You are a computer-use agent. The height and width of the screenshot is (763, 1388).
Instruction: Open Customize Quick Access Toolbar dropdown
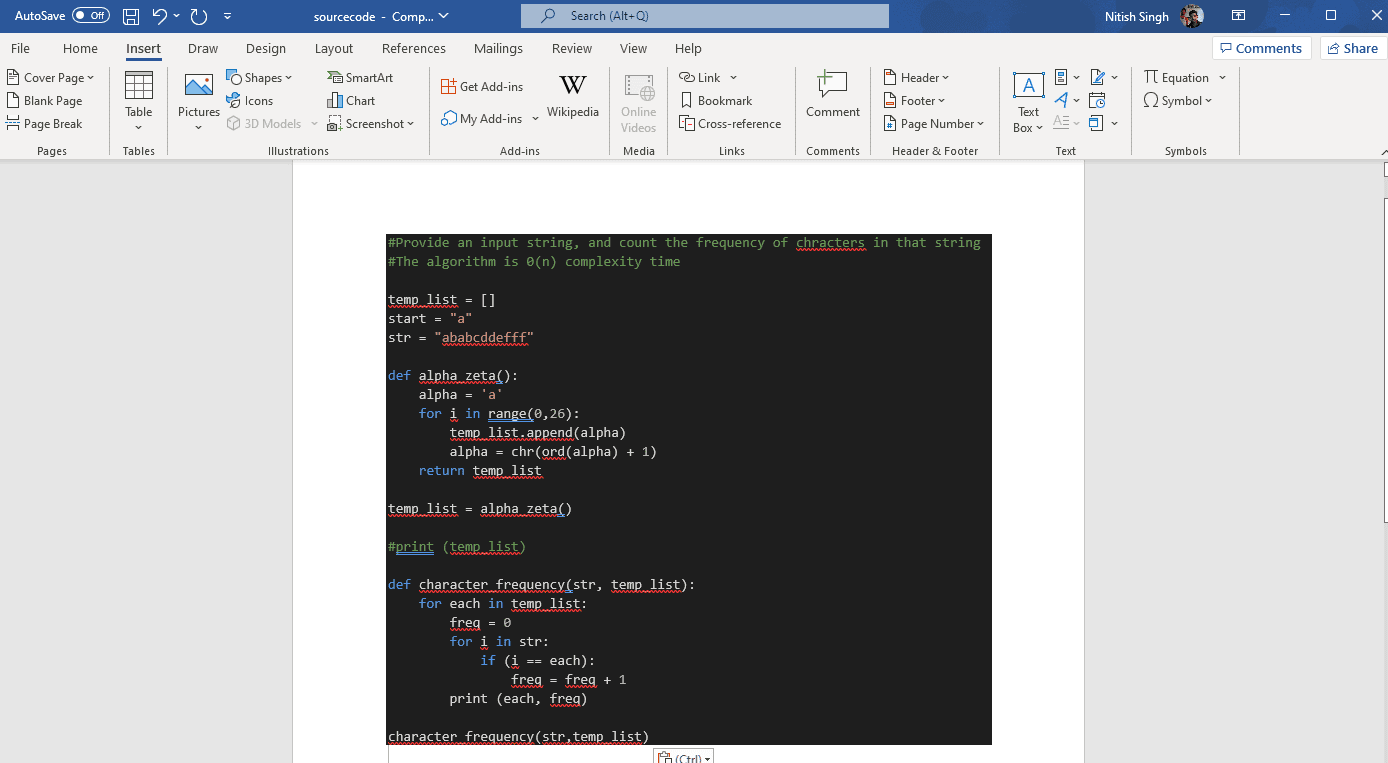tap(228, 16)
